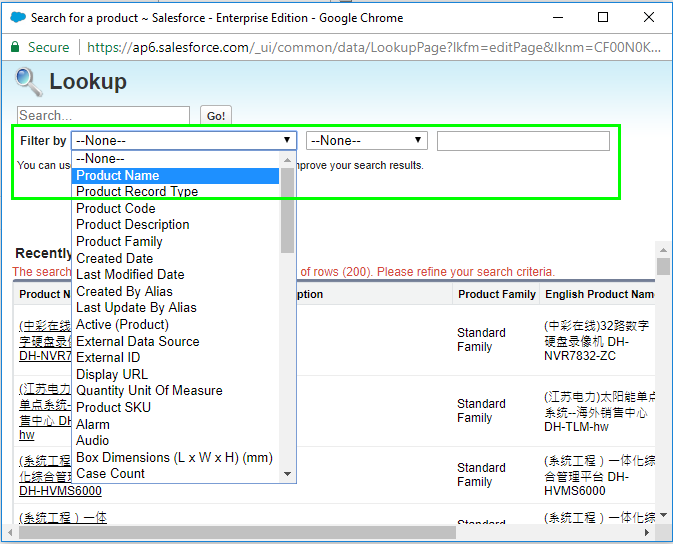Open the DH-HVMS6000 product link
The height and width of the screenshot is (544, 673).
point(60,491)
